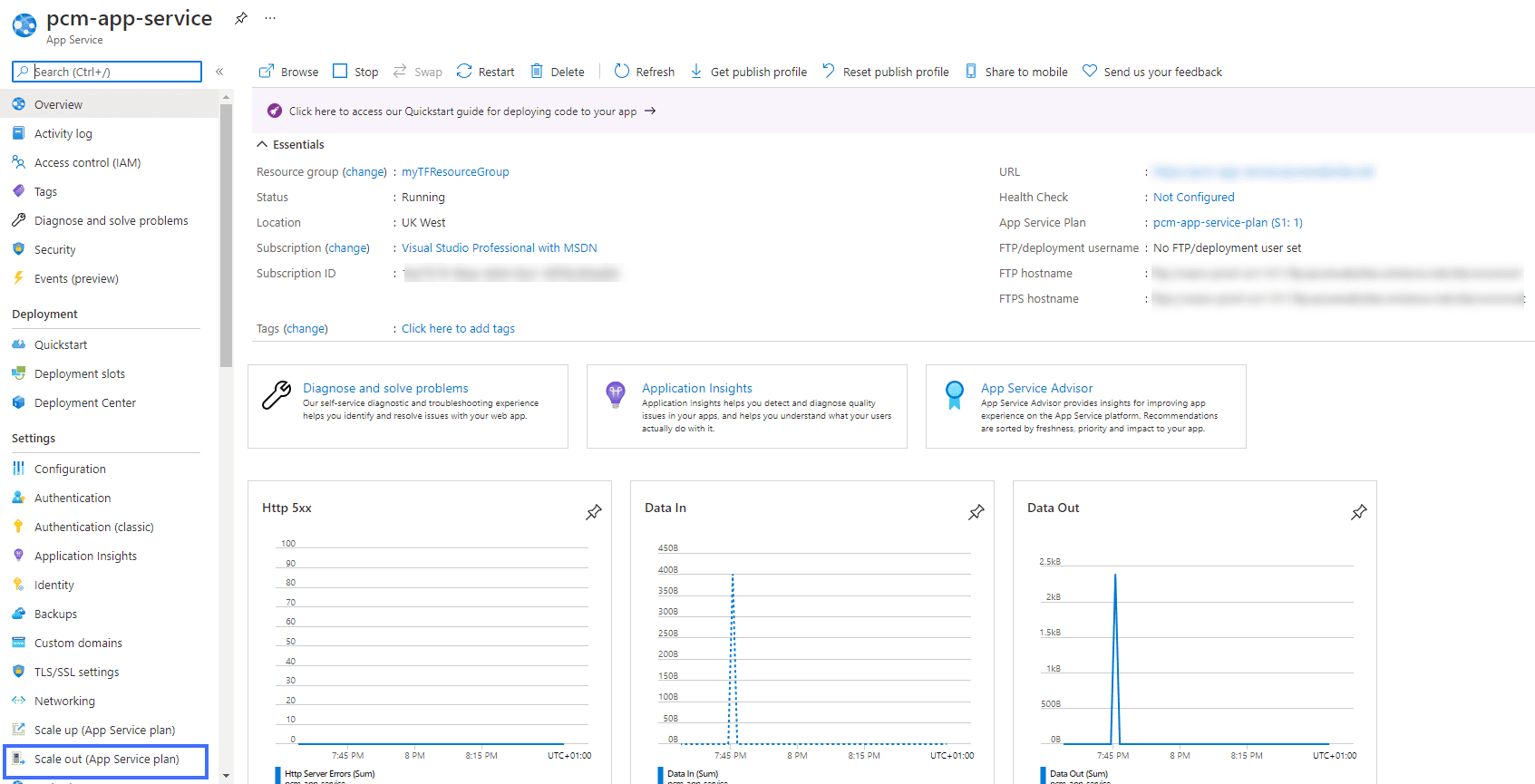Image resolution: width=1535 pixels, height=784 pixels.
Task: Click the sidebar vertical scrollbar
Action: [x=226, y=234]
